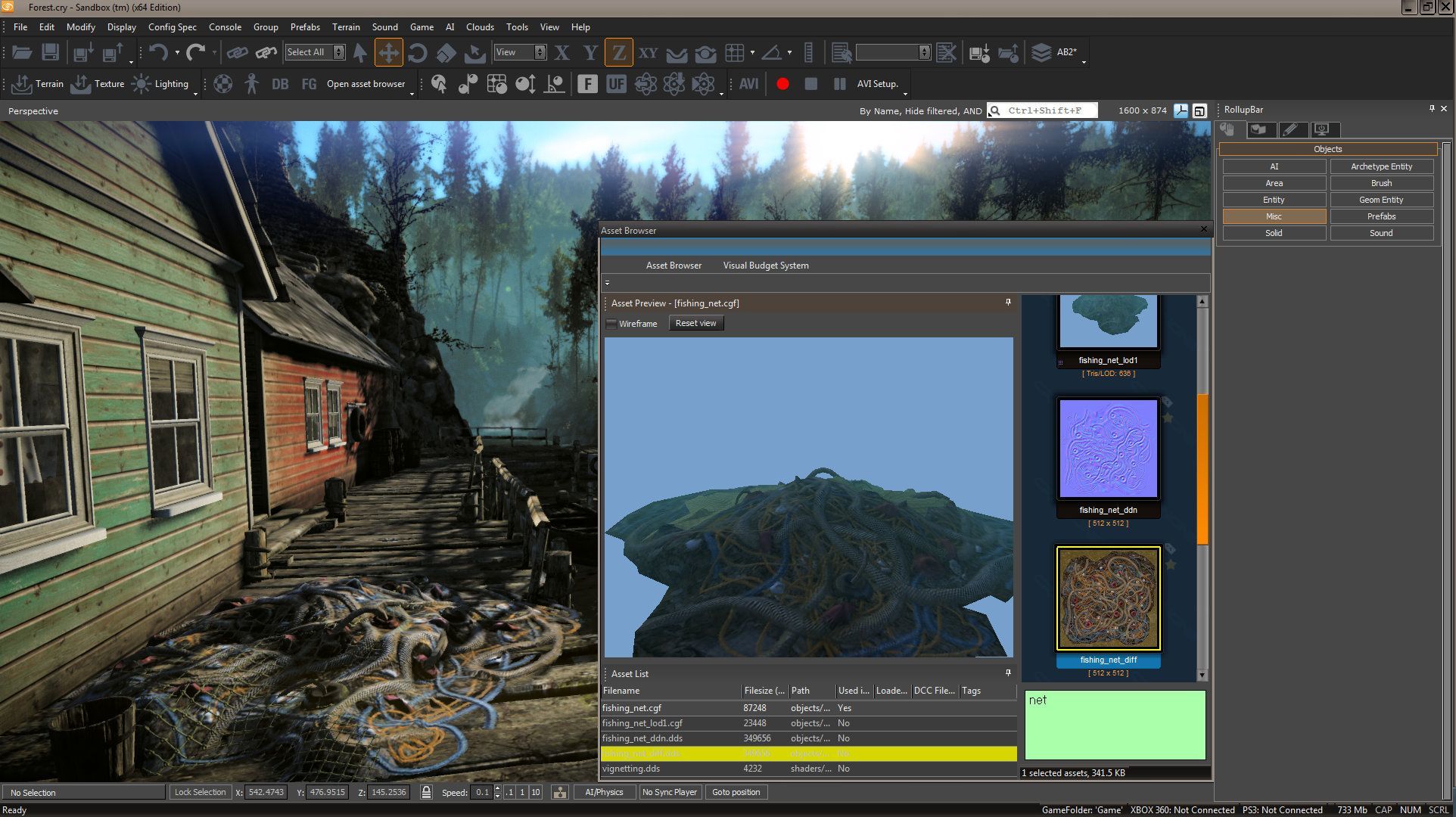
Task: Click the Record AVI button icon
Action: pyautogui.click(x=783, y=84)
